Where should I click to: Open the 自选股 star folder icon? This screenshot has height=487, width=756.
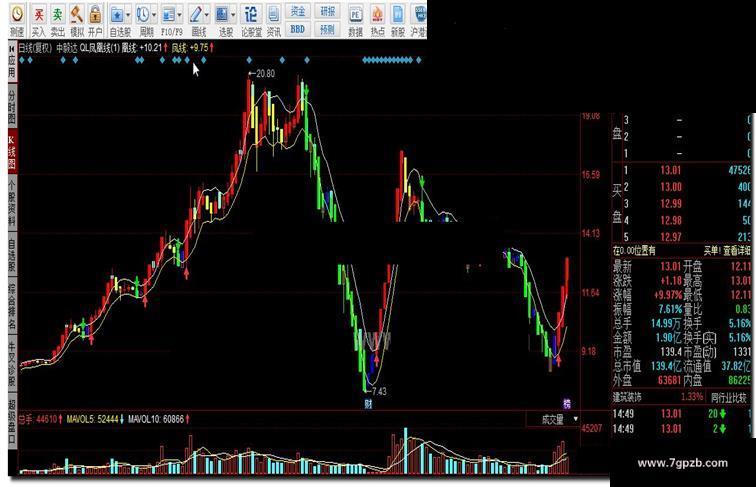(x=117, y=15)
